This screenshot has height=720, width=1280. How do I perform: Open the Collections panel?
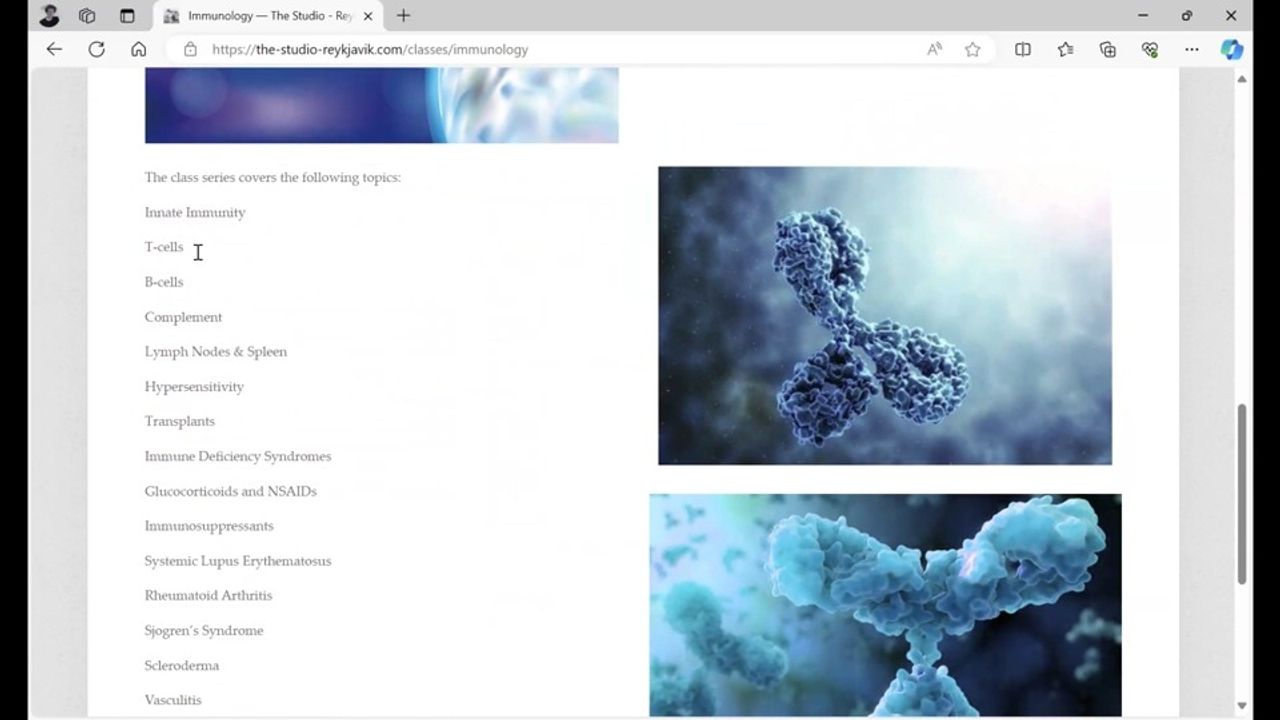(x=1107, y=49)
